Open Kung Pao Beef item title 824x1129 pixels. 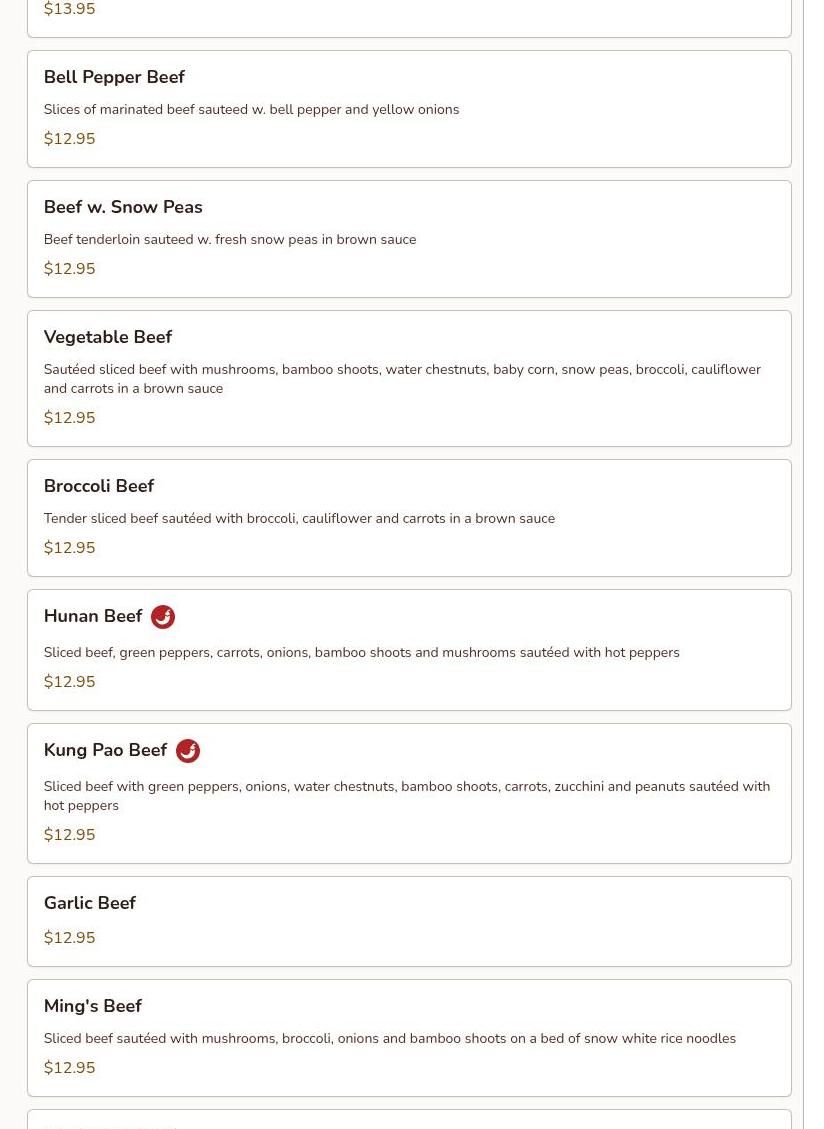[x=105, y=750]
